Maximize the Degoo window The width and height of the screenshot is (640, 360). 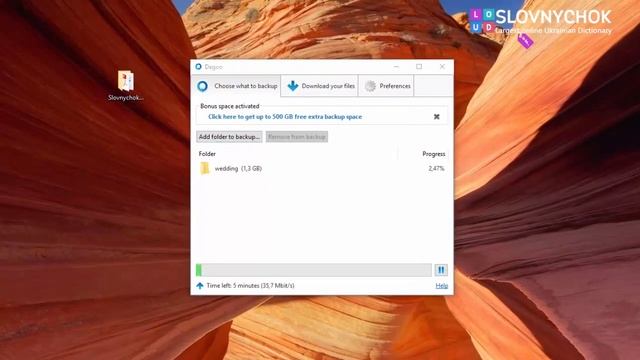pos(419,67)
